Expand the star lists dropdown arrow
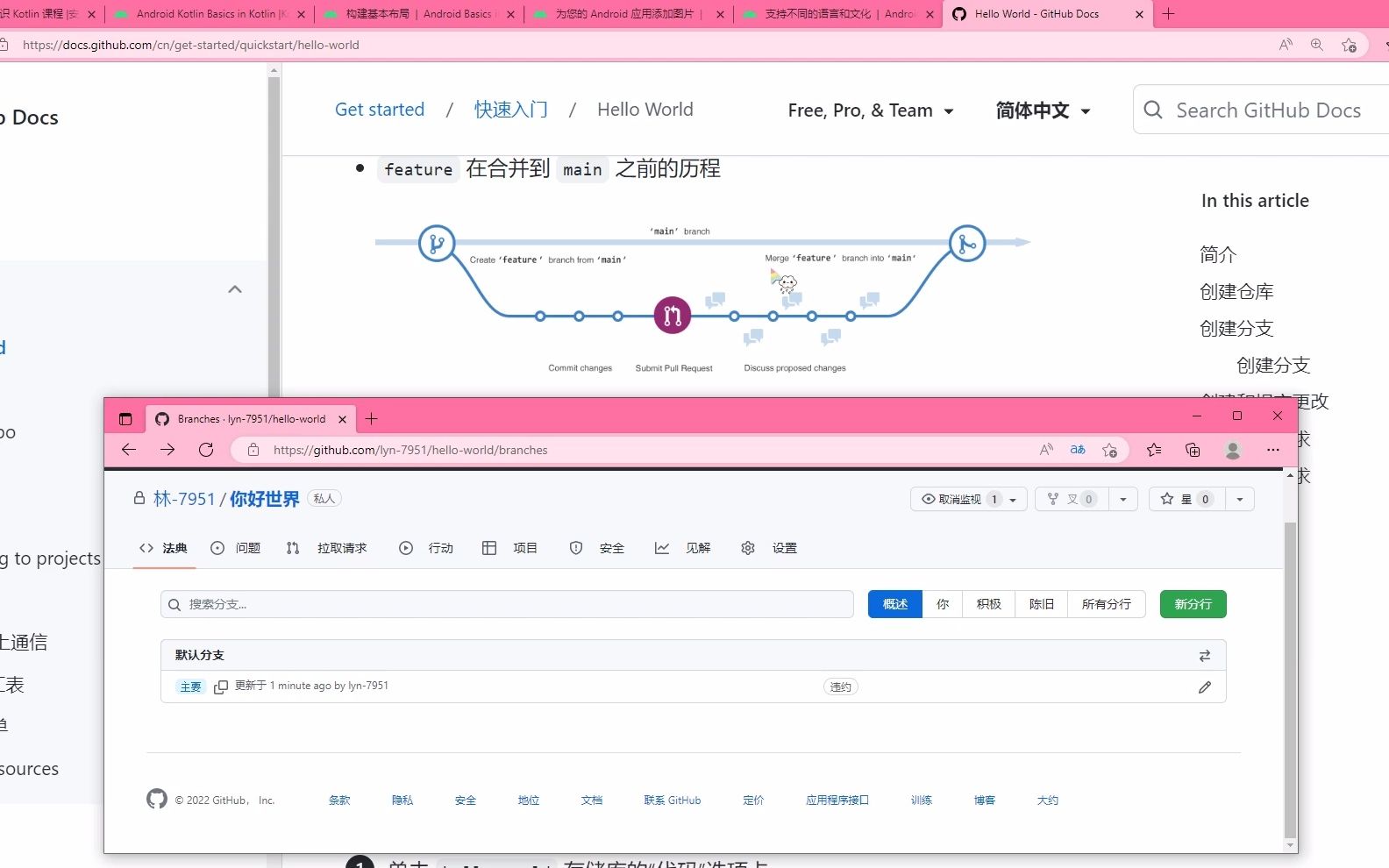Viewport: 1389px width, 868px height. pos(1240,499)
